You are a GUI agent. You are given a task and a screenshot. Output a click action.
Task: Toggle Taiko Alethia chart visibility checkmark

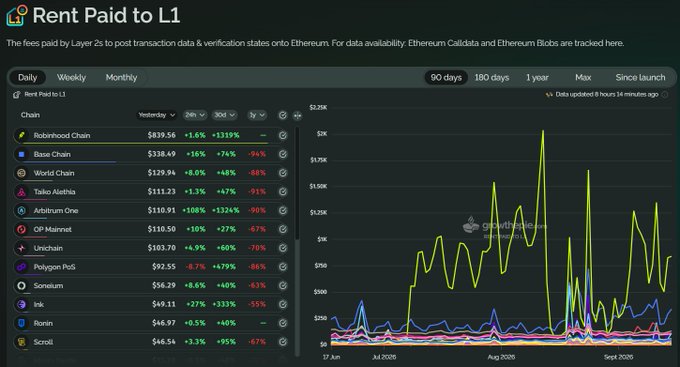283,192
